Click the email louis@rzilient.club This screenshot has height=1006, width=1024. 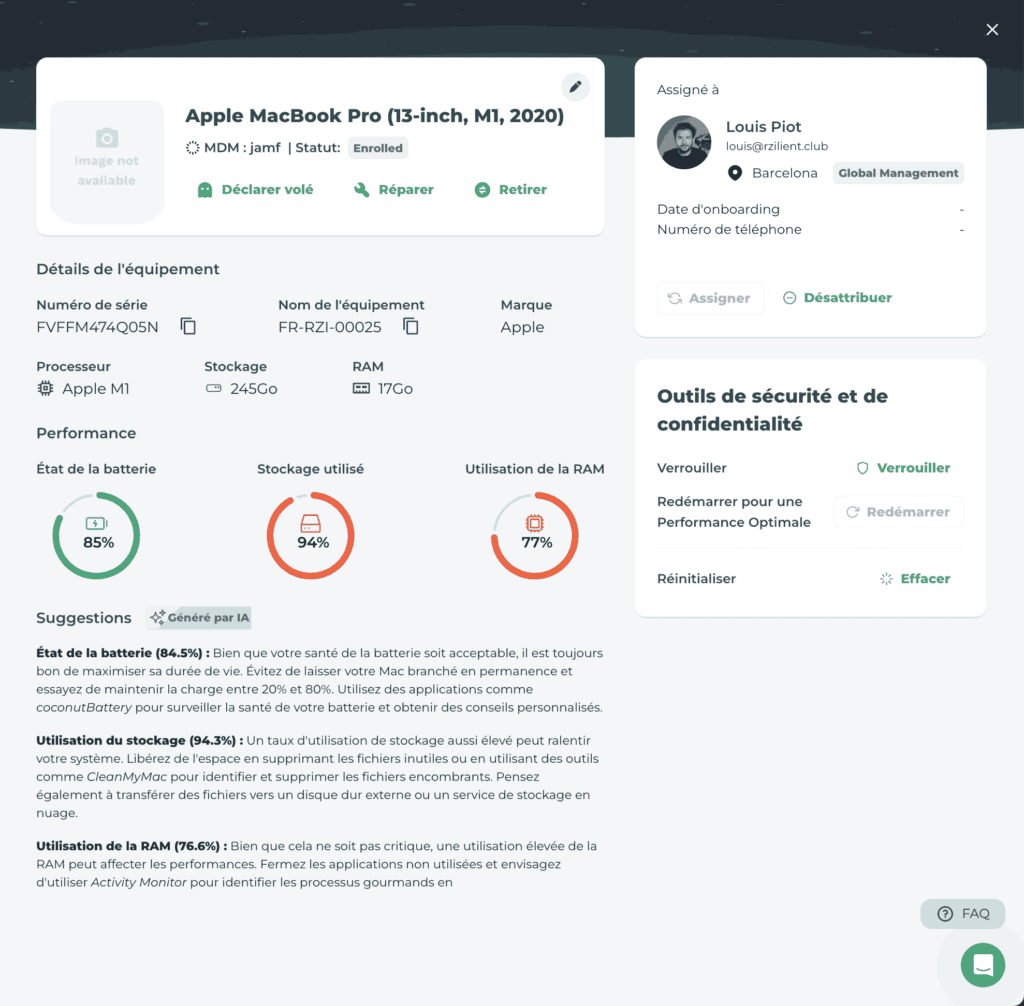776,146
